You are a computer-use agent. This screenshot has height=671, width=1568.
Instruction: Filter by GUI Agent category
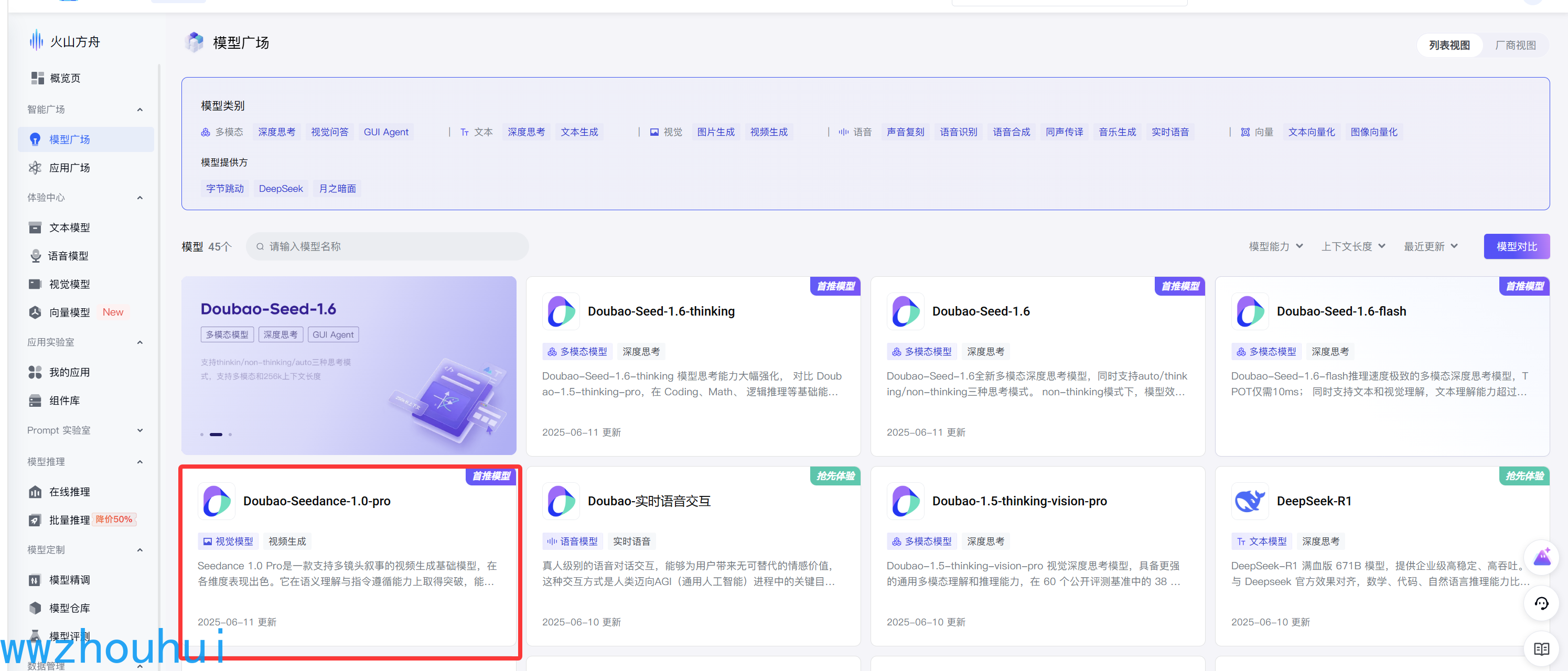pyautogui.click(x=386, y=132)
